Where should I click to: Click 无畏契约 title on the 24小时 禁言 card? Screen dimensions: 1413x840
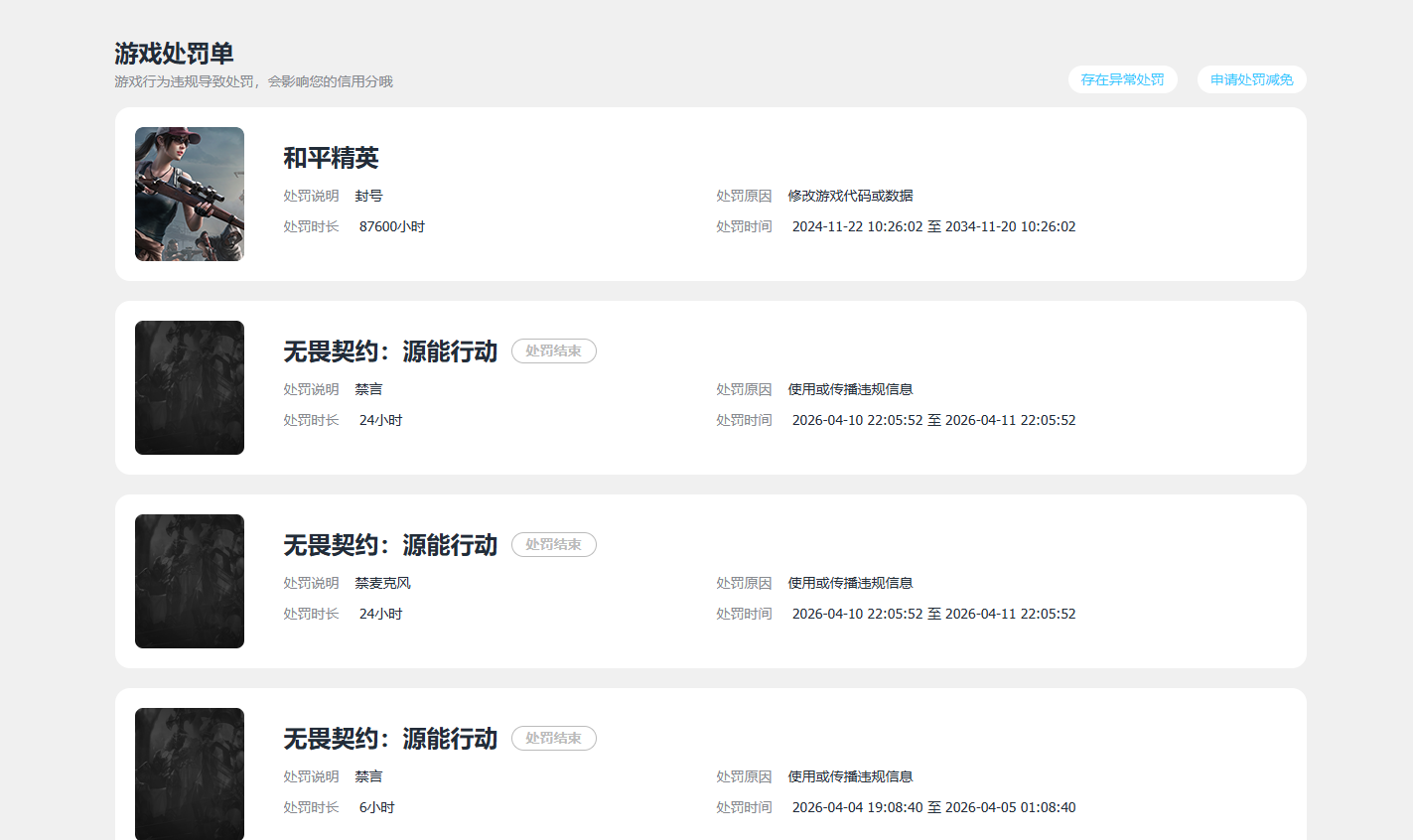point(390,351)
